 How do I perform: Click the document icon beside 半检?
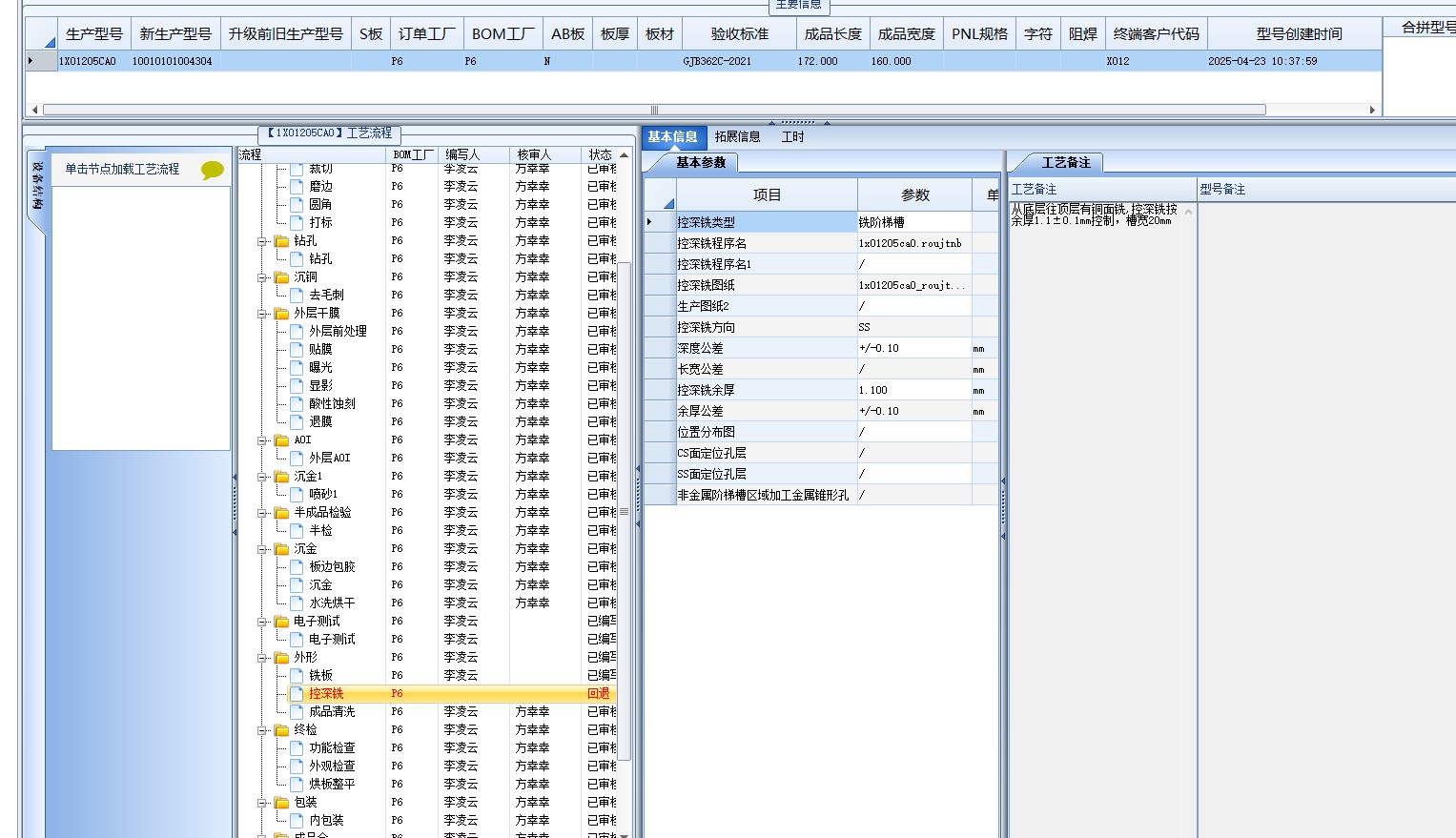pos(297,531)
